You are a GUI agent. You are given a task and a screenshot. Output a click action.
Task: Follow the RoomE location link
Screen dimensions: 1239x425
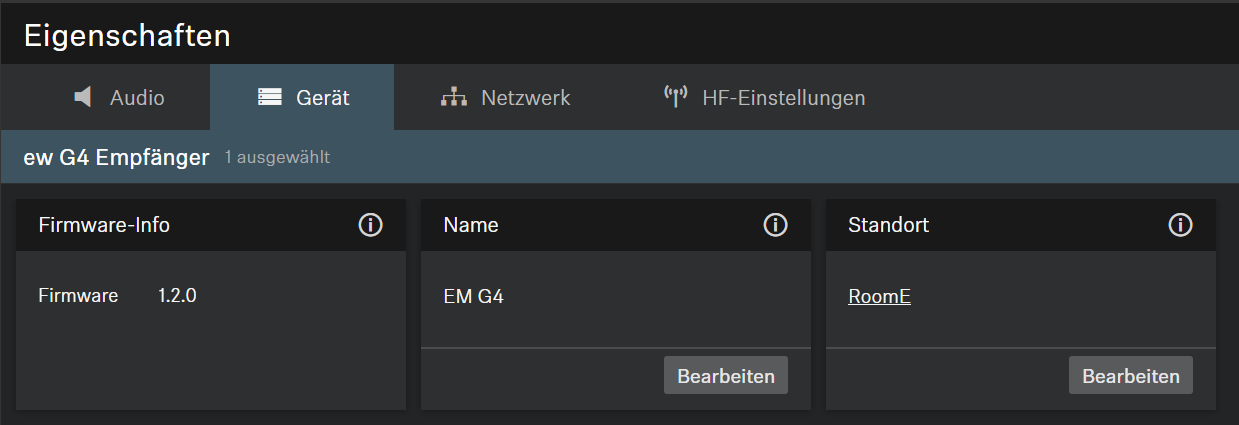pos(879,297)
